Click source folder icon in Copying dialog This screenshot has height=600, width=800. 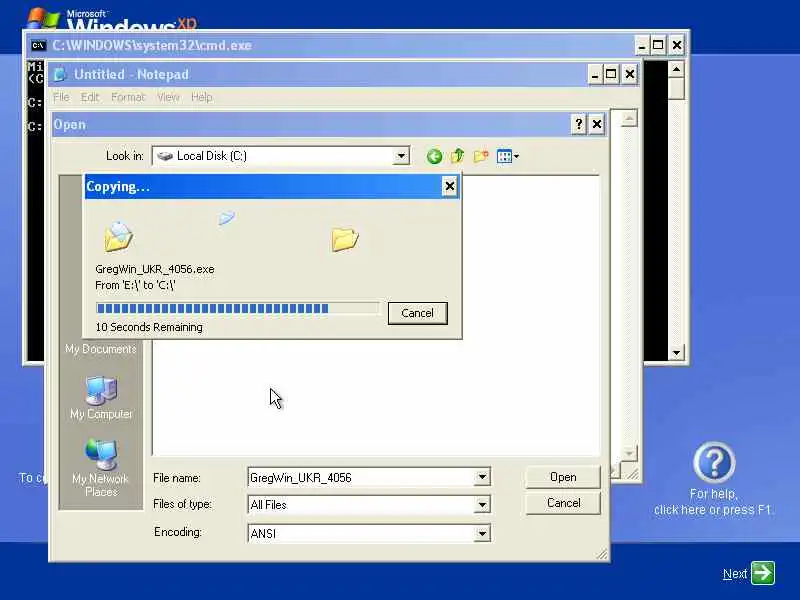(x=118, y=237)
